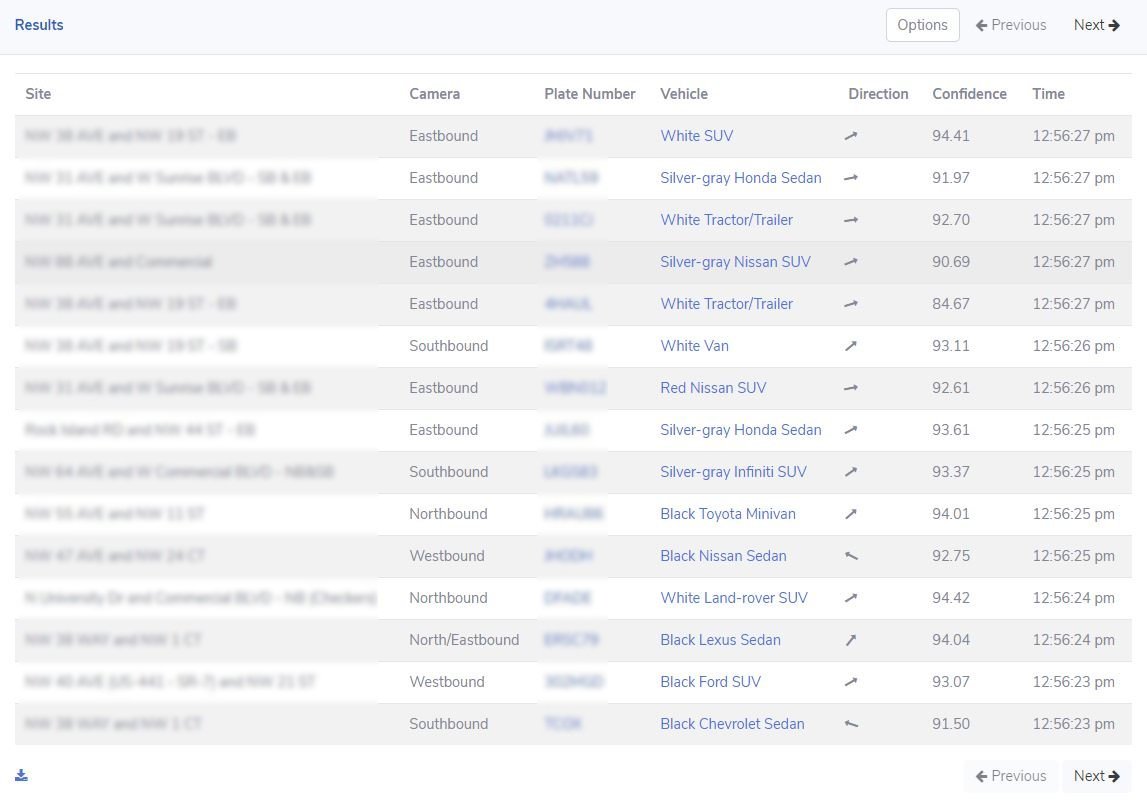Open the Options button
The image size is (1147, 807).
pyautogui.click(x=922, y=25)
